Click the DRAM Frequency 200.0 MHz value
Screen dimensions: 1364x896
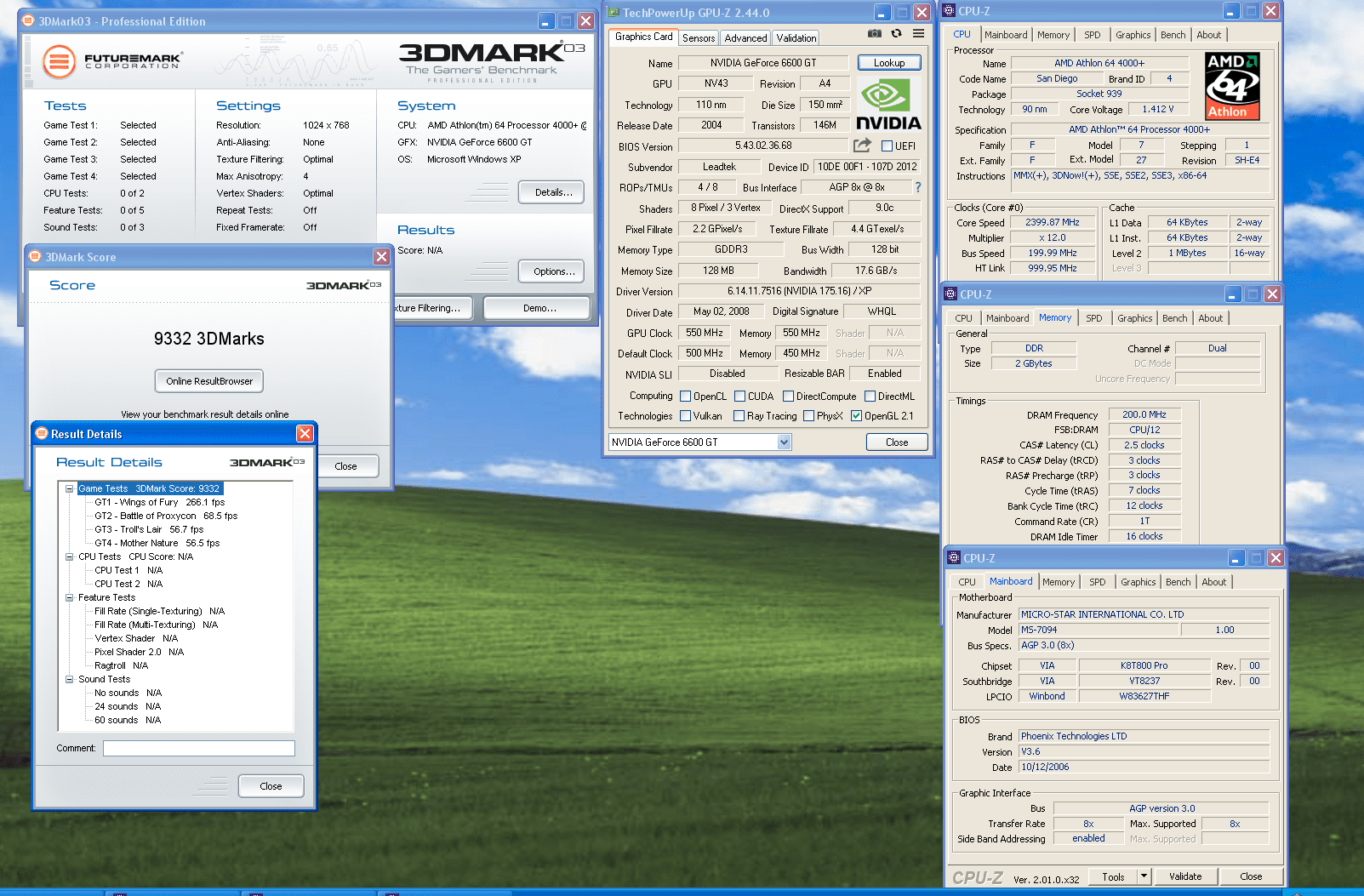1144,415
